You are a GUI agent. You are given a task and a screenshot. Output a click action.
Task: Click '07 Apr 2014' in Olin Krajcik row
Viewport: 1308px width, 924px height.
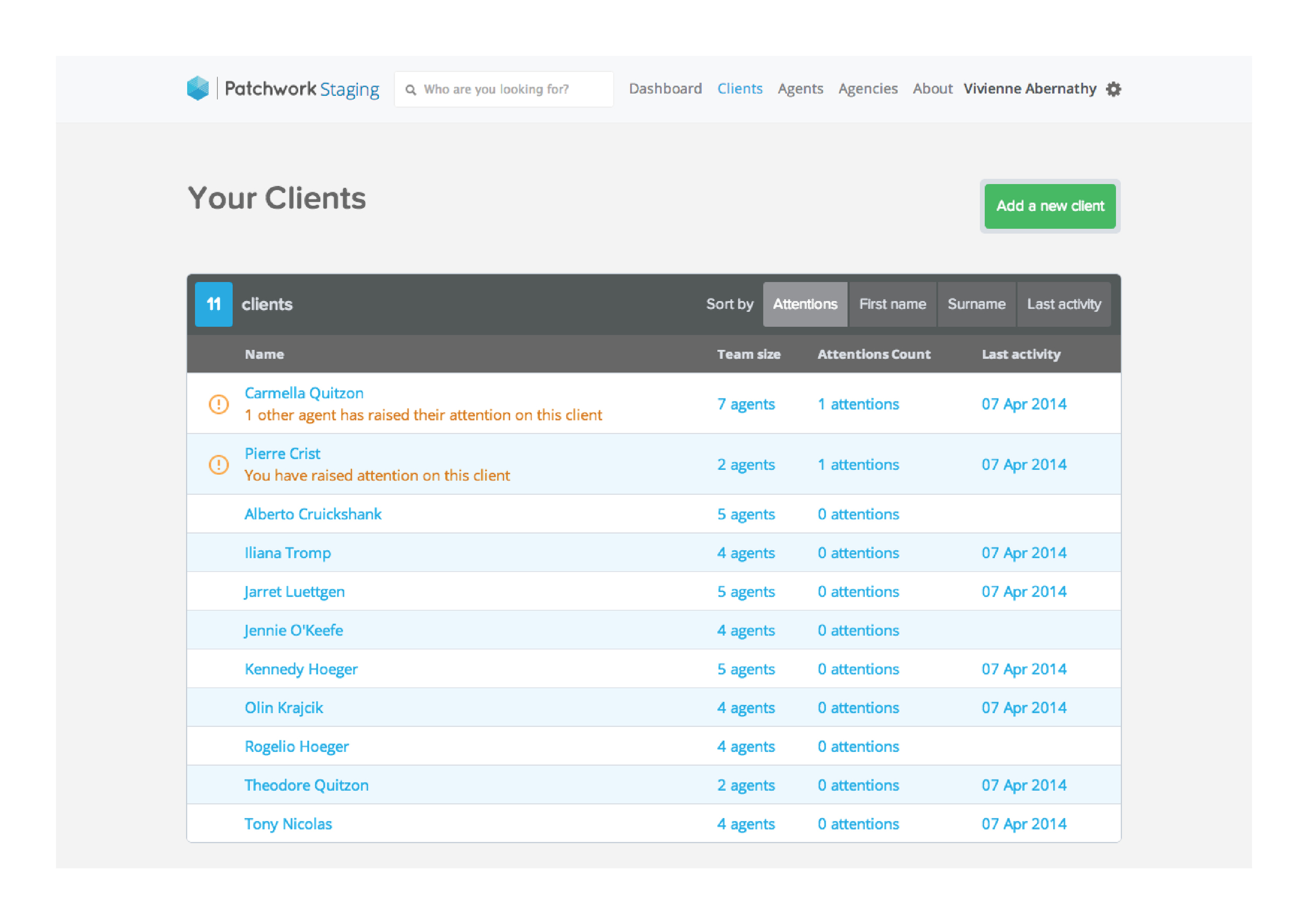click(1024, 708)
